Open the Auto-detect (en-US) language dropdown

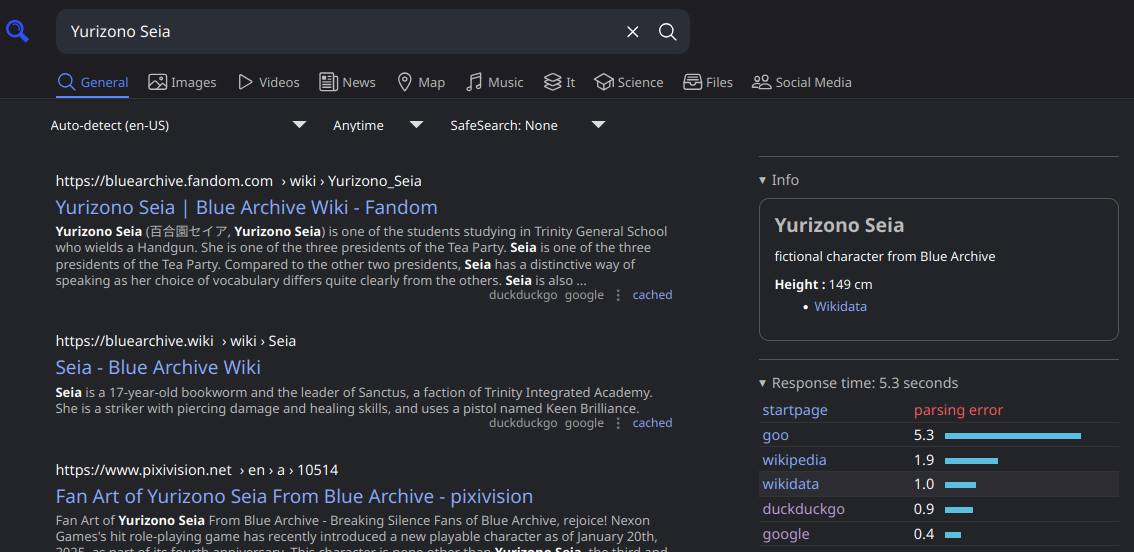click(x=178, y=125)
